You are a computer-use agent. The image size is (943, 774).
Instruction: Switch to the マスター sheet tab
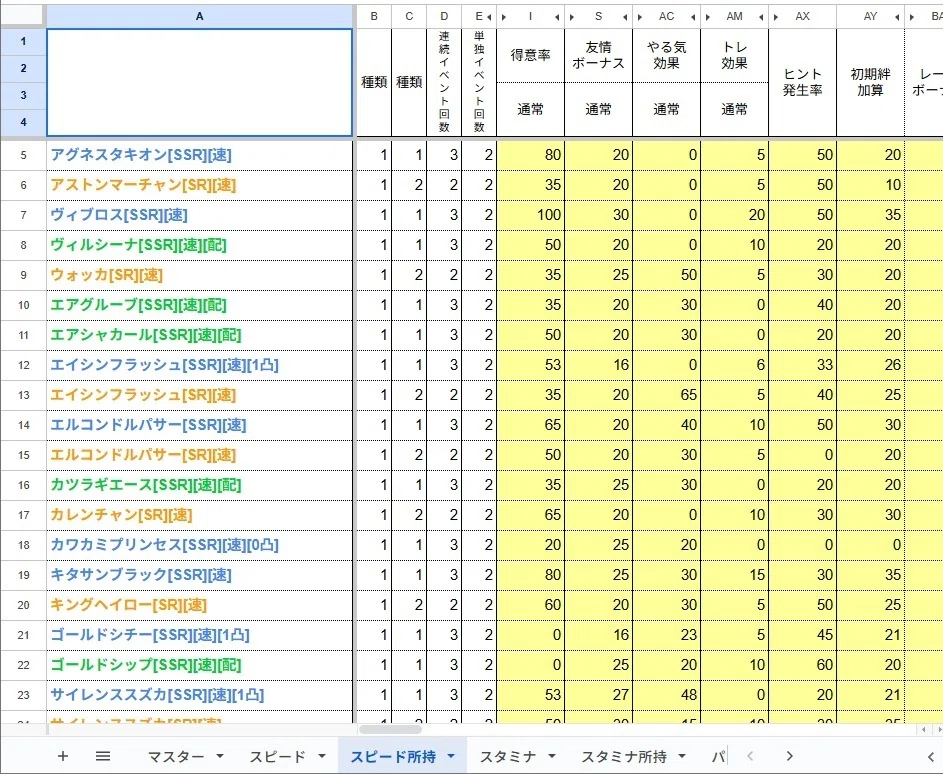pyautogui.click(x=176, y=757)
